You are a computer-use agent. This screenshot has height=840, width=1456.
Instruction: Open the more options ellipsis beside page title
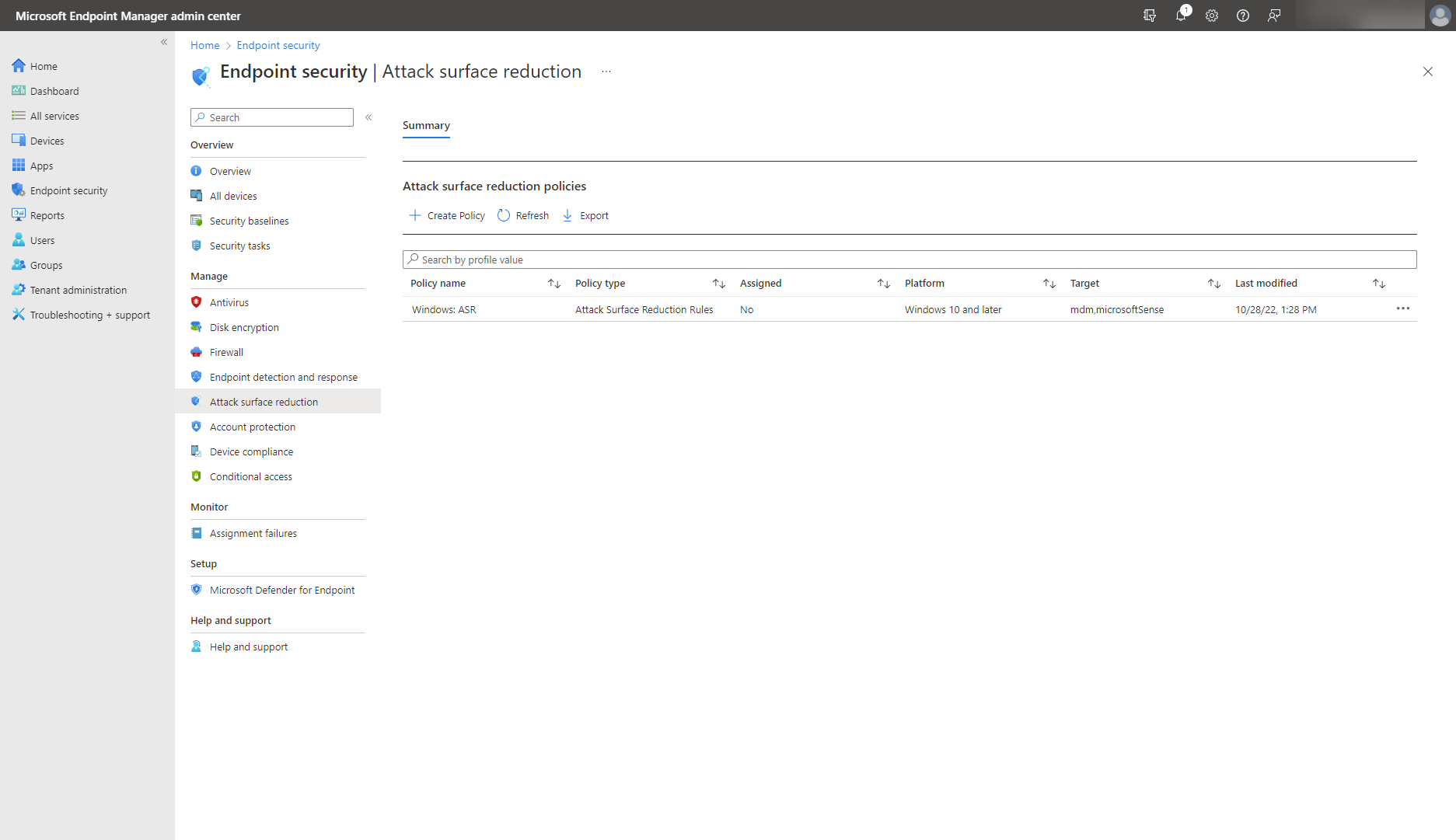point(606,71)
